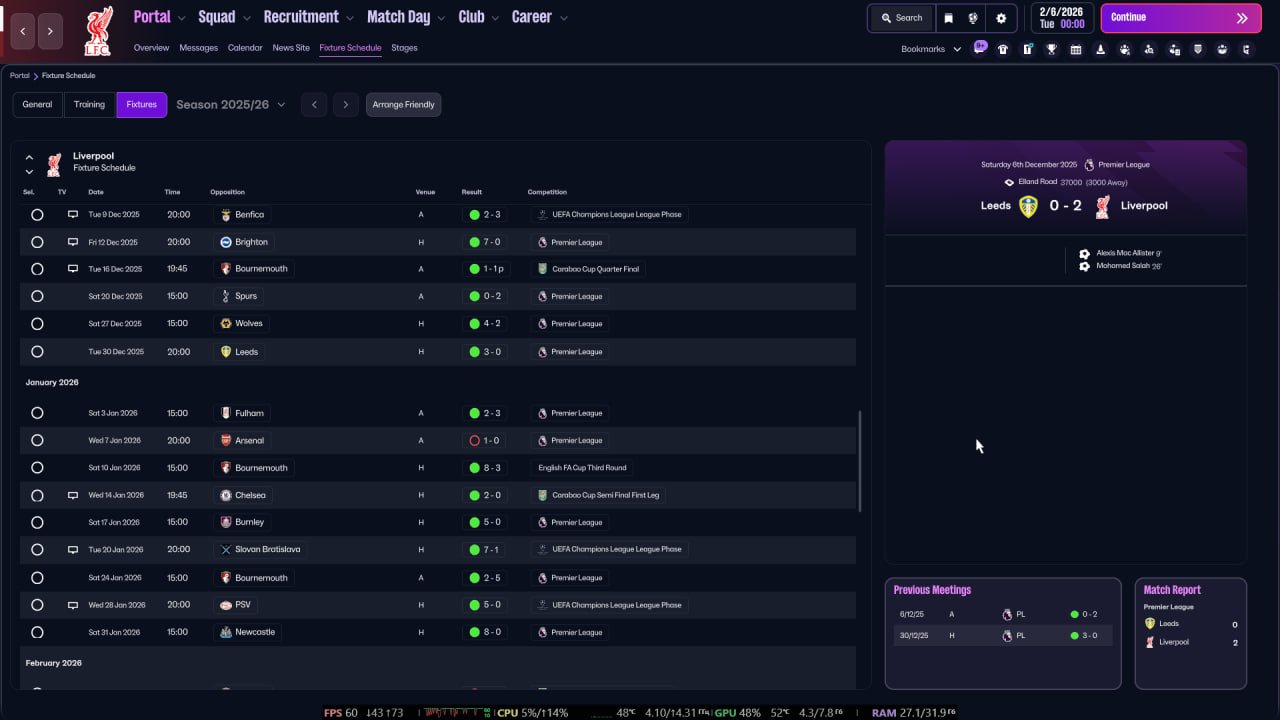This screenshot has height=720, width=1280.
Task: Click the Elland Road stadium icon
Action: [x=1009, y=182]
